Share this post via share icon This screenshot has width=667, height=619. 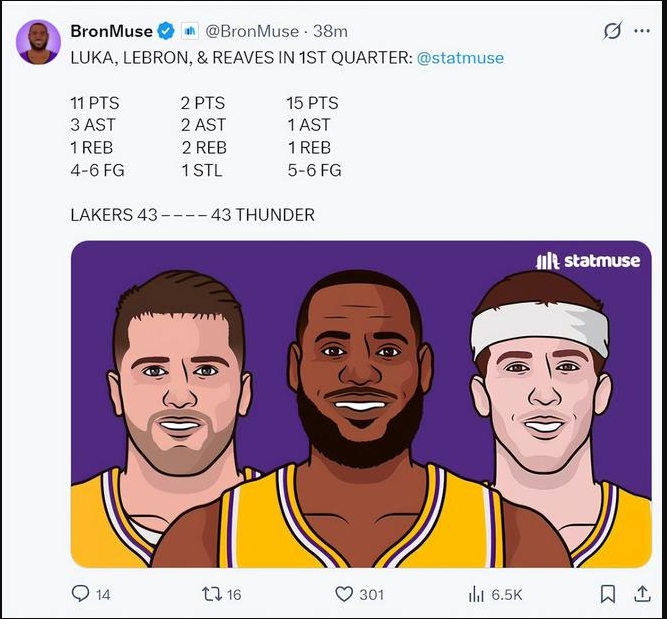pos(642,594)
